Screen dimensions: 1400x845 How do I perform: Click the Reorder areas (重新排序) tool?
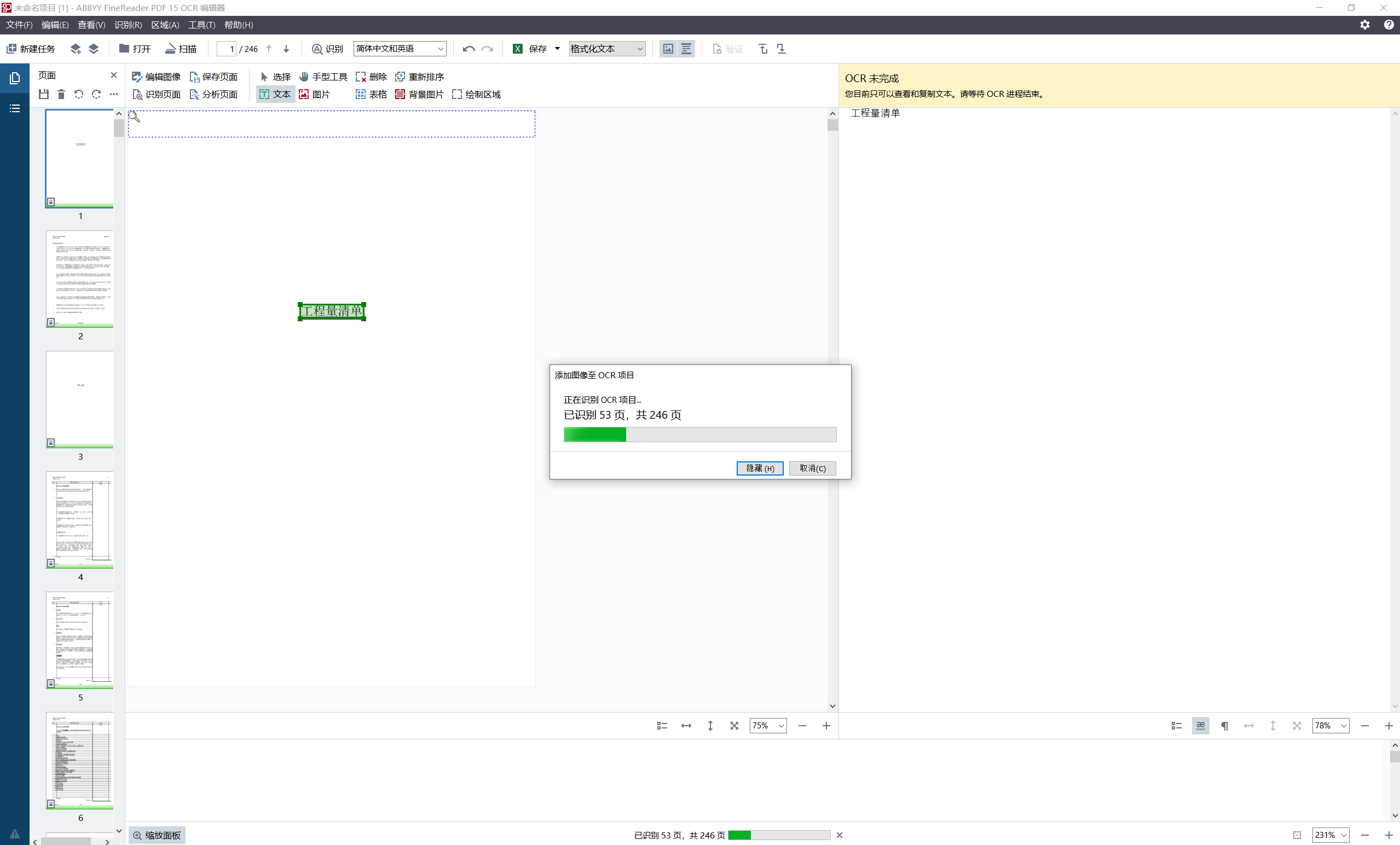[x=419, y=77]
